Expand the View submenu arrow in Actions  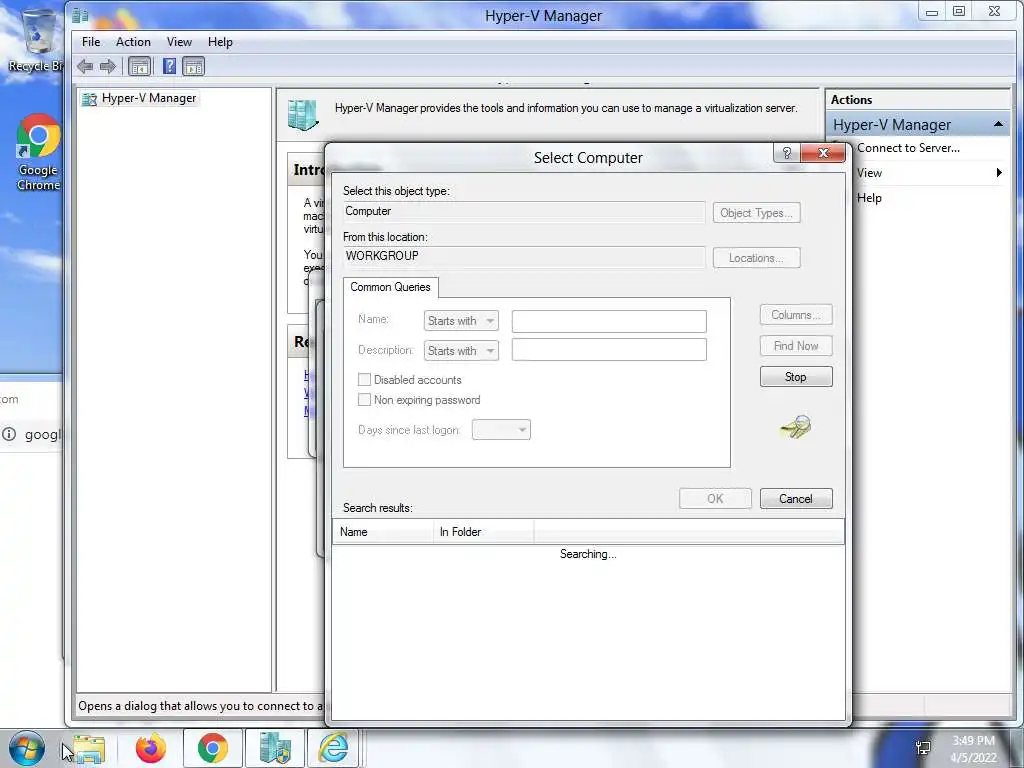999,172
